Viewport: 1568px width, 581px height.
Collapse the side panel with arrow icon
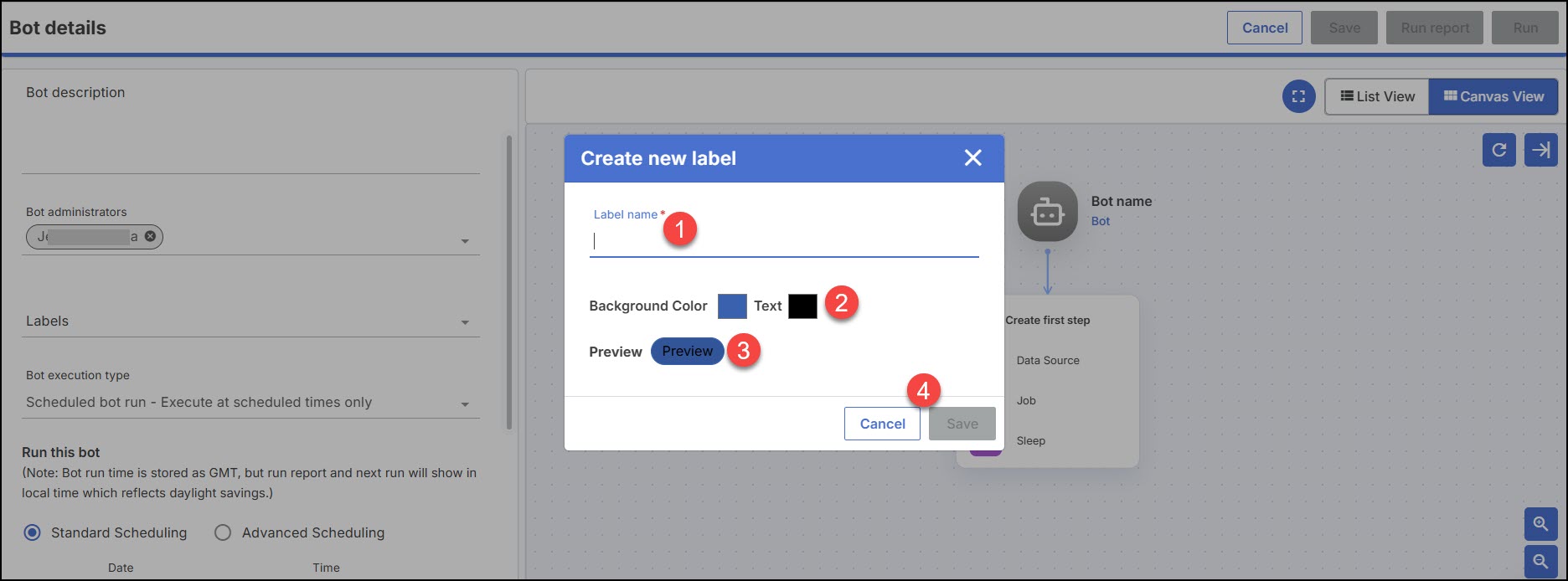1541,150
